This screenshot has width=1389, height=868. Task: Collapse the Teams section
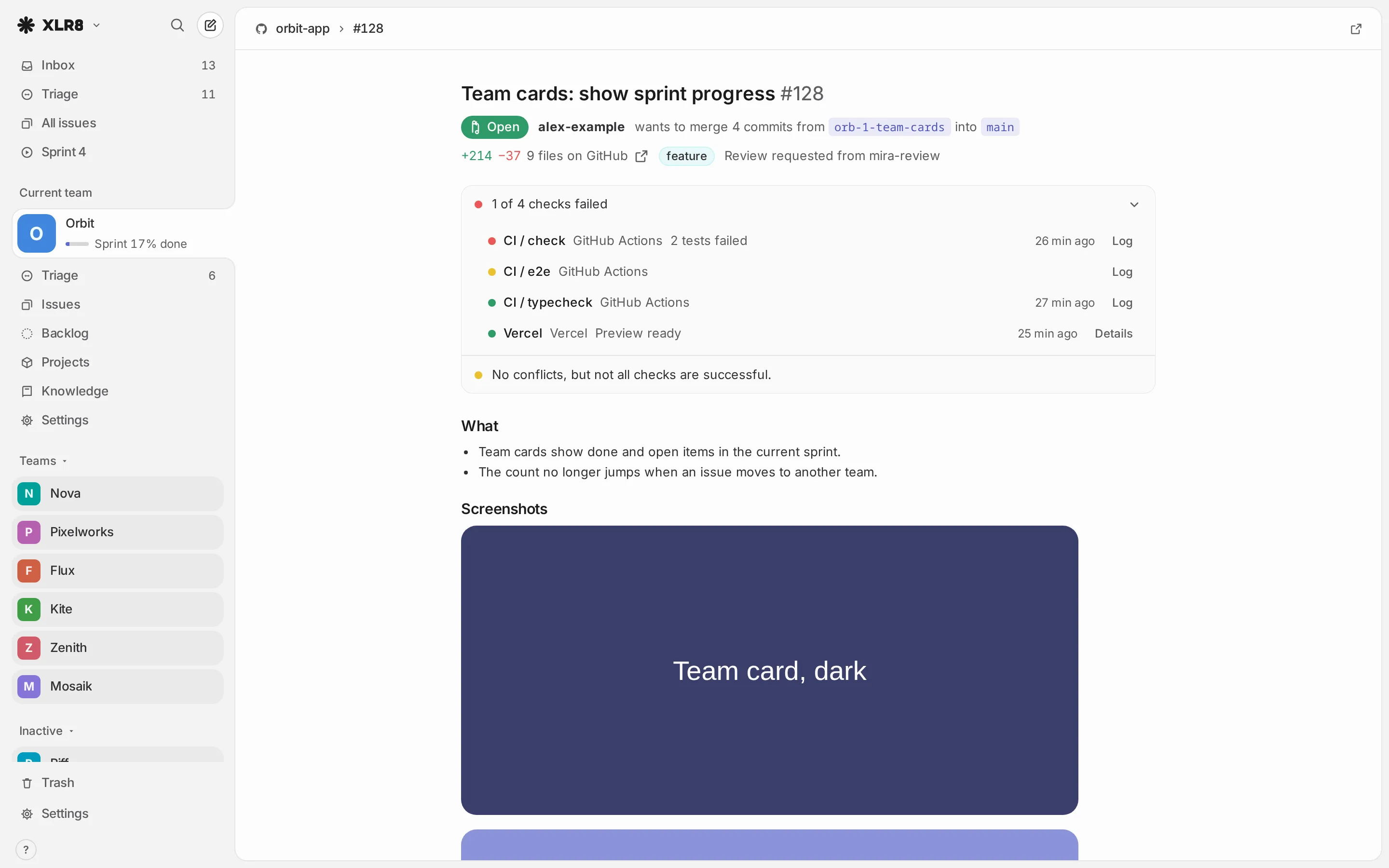(43, 461)
